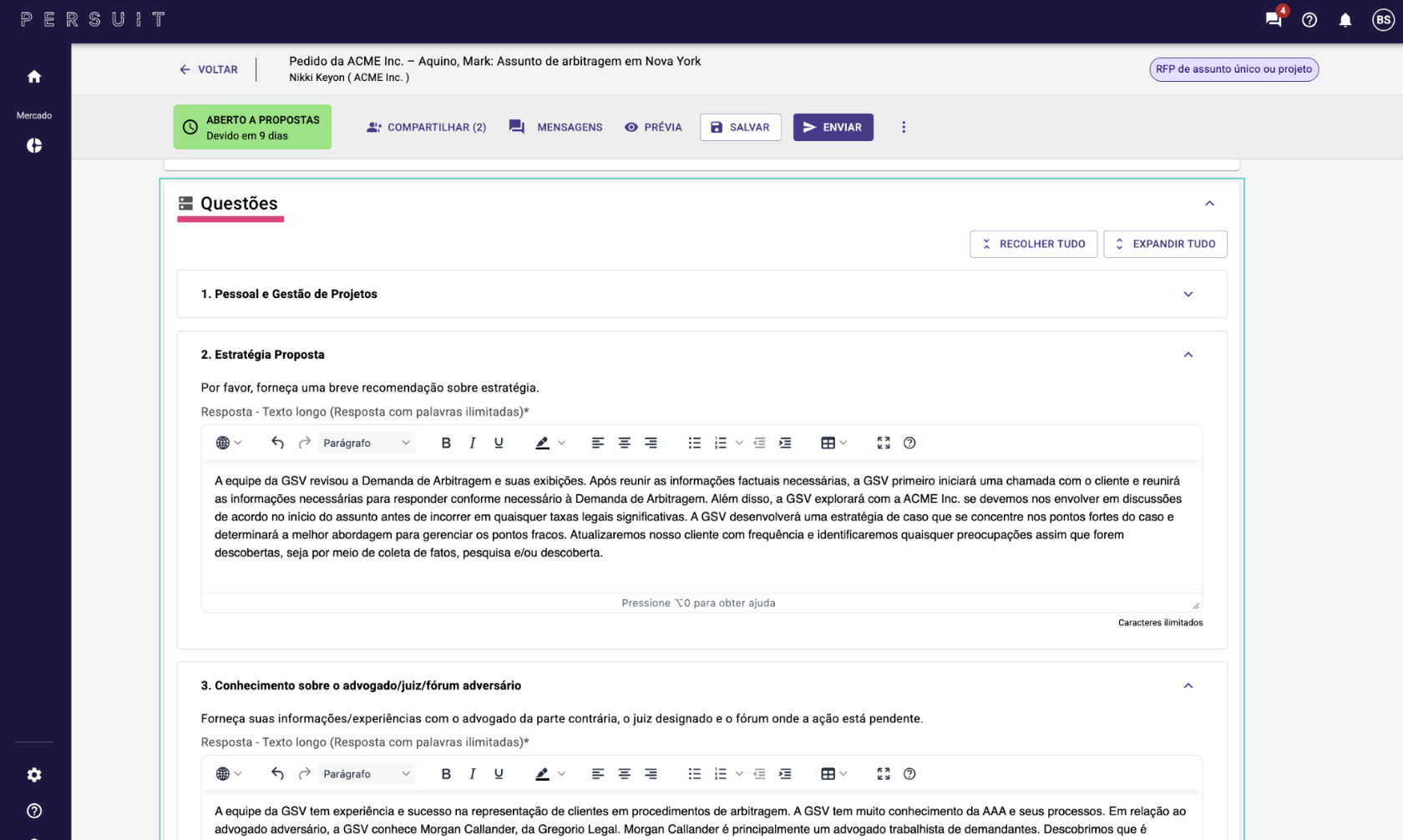Enter fullscreen in Estratégia Proposta editor
This screenshot has height=840, width=1403.
coord(884,443)
